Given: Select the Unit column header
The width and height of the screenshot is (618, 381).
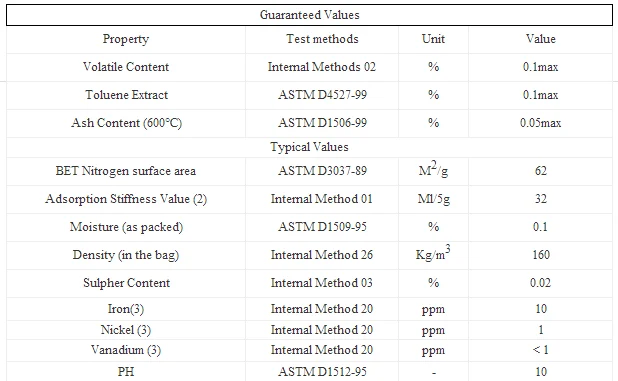Looking at the screenshot, I should [433, 39].
